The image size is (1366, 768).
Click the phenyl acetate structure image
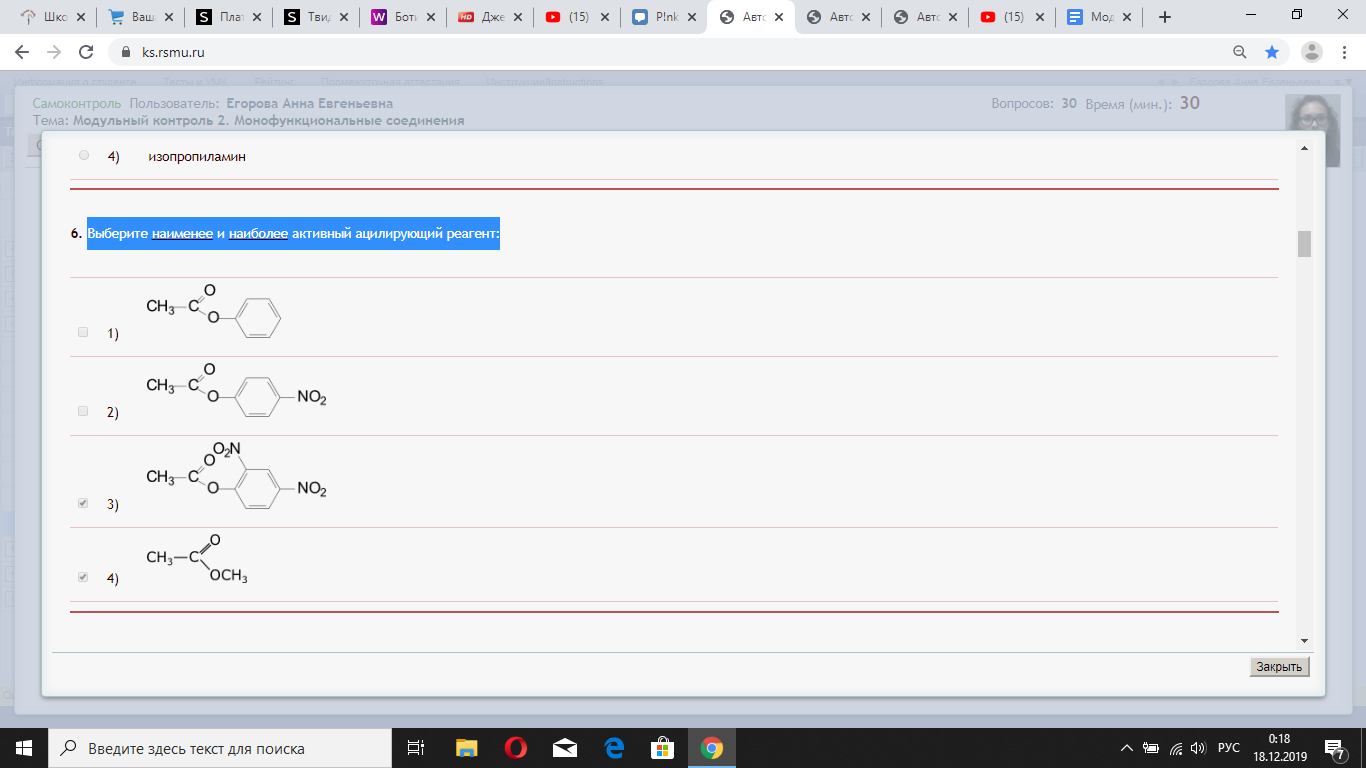click(213, 312)
